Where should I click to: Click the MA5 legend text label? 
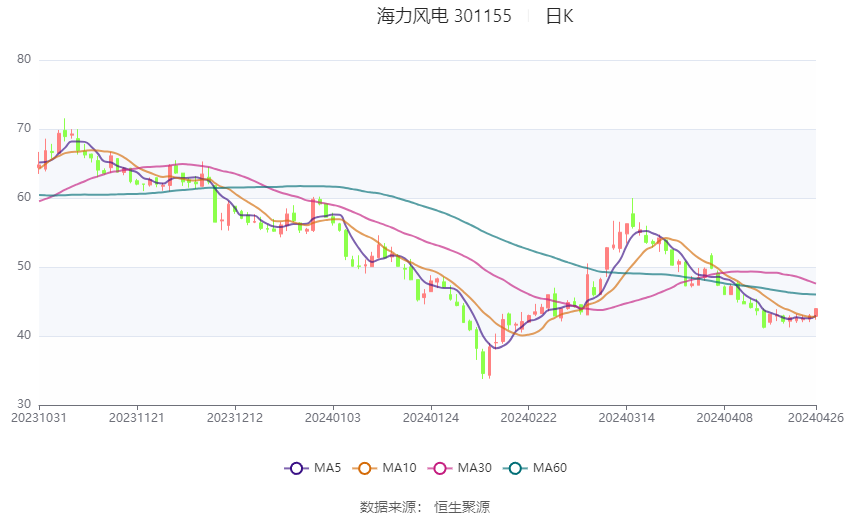327,468
